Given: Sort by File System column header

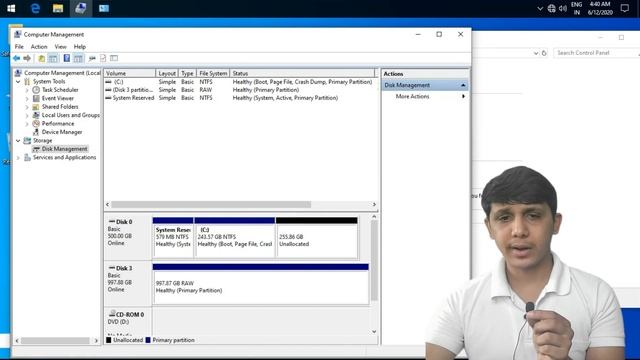Looking at the screenshot, I should 213,73.
